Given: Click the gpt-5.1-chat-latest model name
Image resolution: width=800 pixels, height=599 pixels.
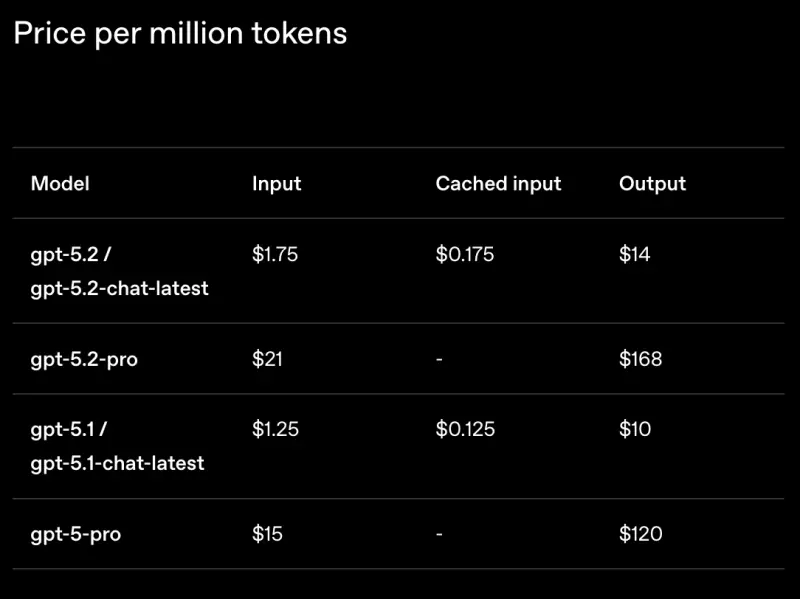Looking at the screenshot, I should coord(117,463).
